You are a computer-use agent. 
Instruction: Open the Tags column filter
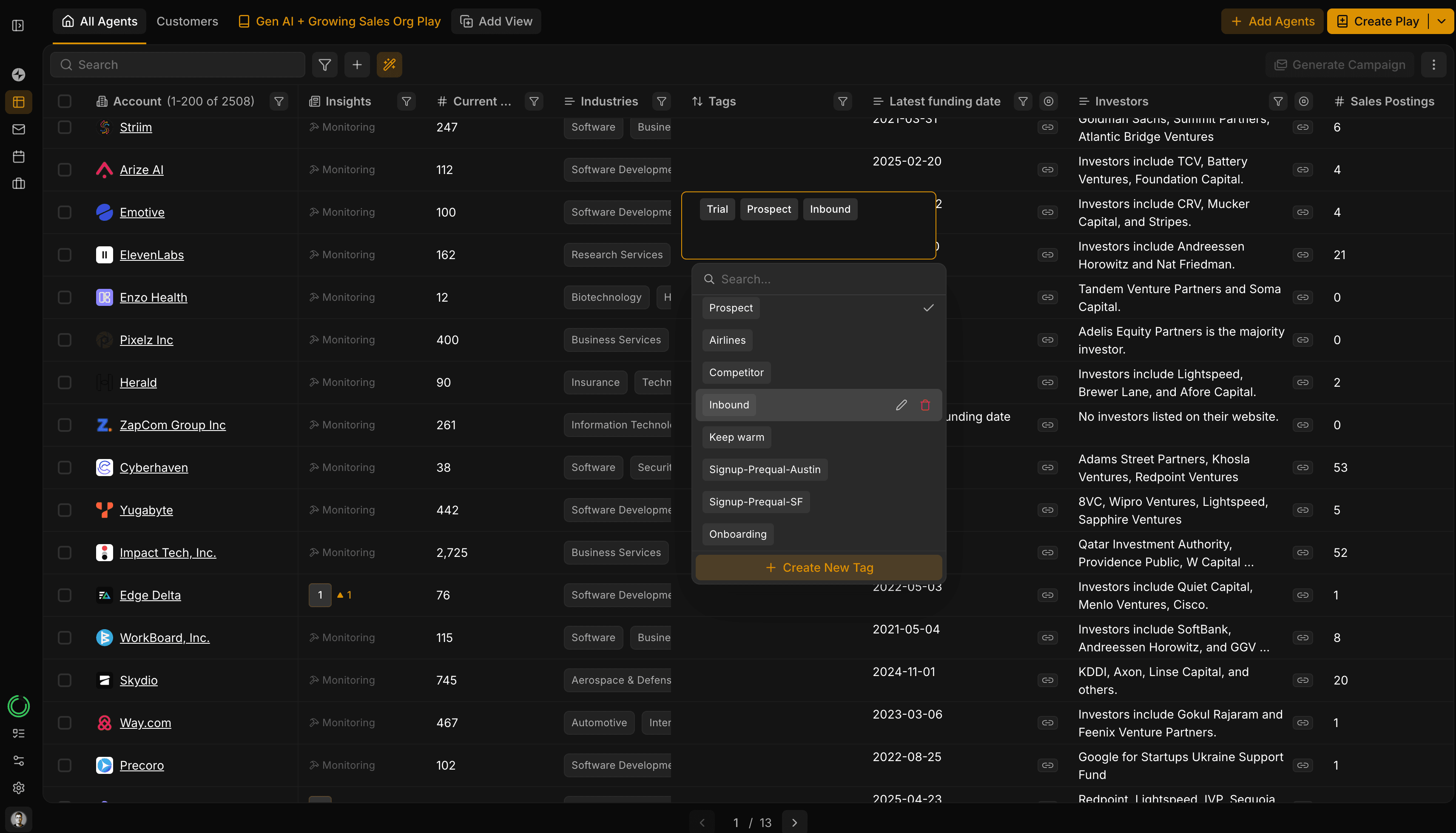tap(842, 101)
